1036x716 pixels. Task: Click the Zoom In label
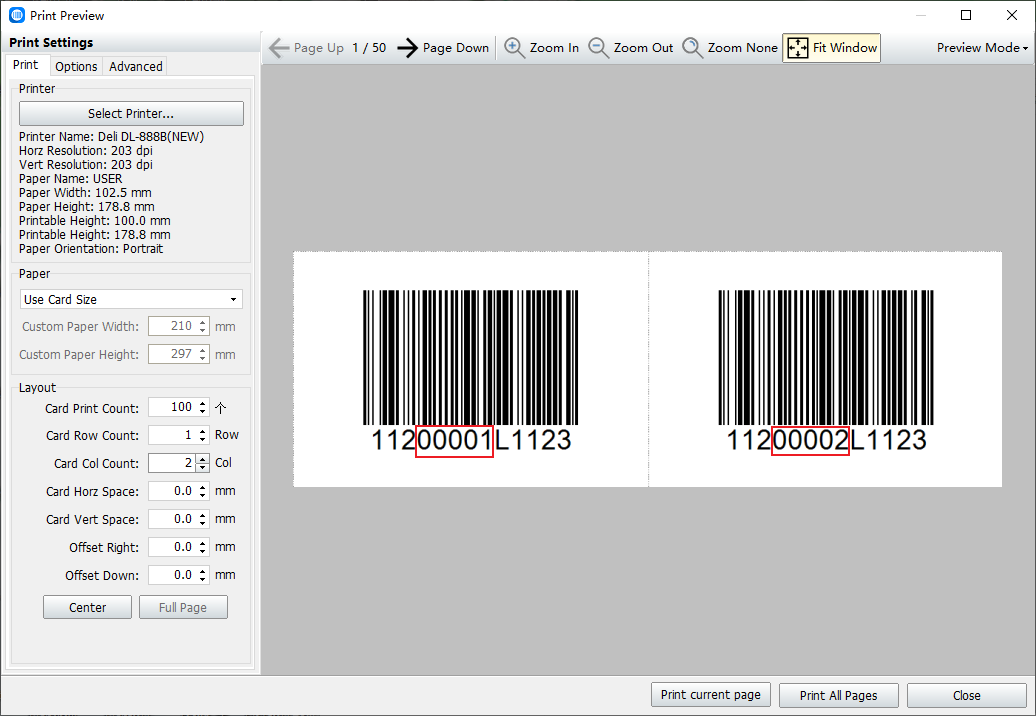tap(554, 48)
